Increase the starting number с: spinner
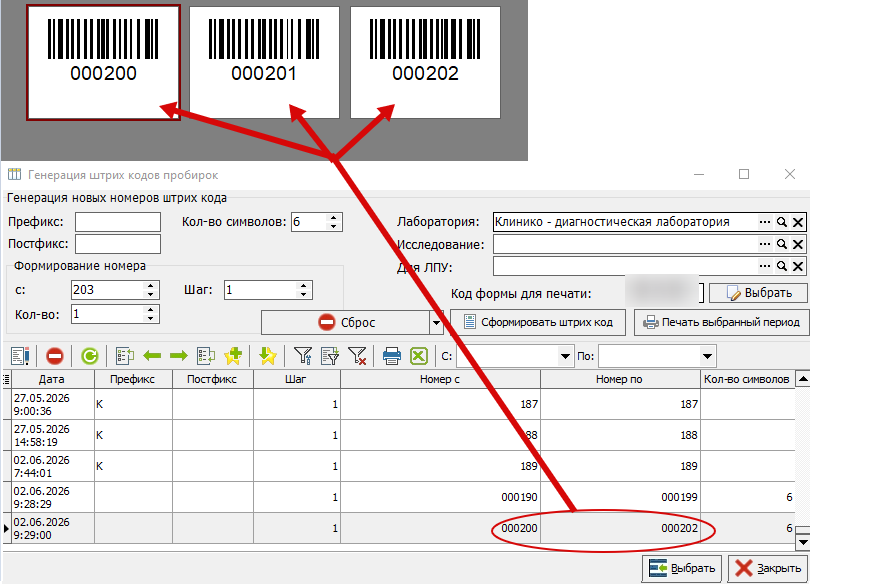The image size is (880, 584). [150, 286]
